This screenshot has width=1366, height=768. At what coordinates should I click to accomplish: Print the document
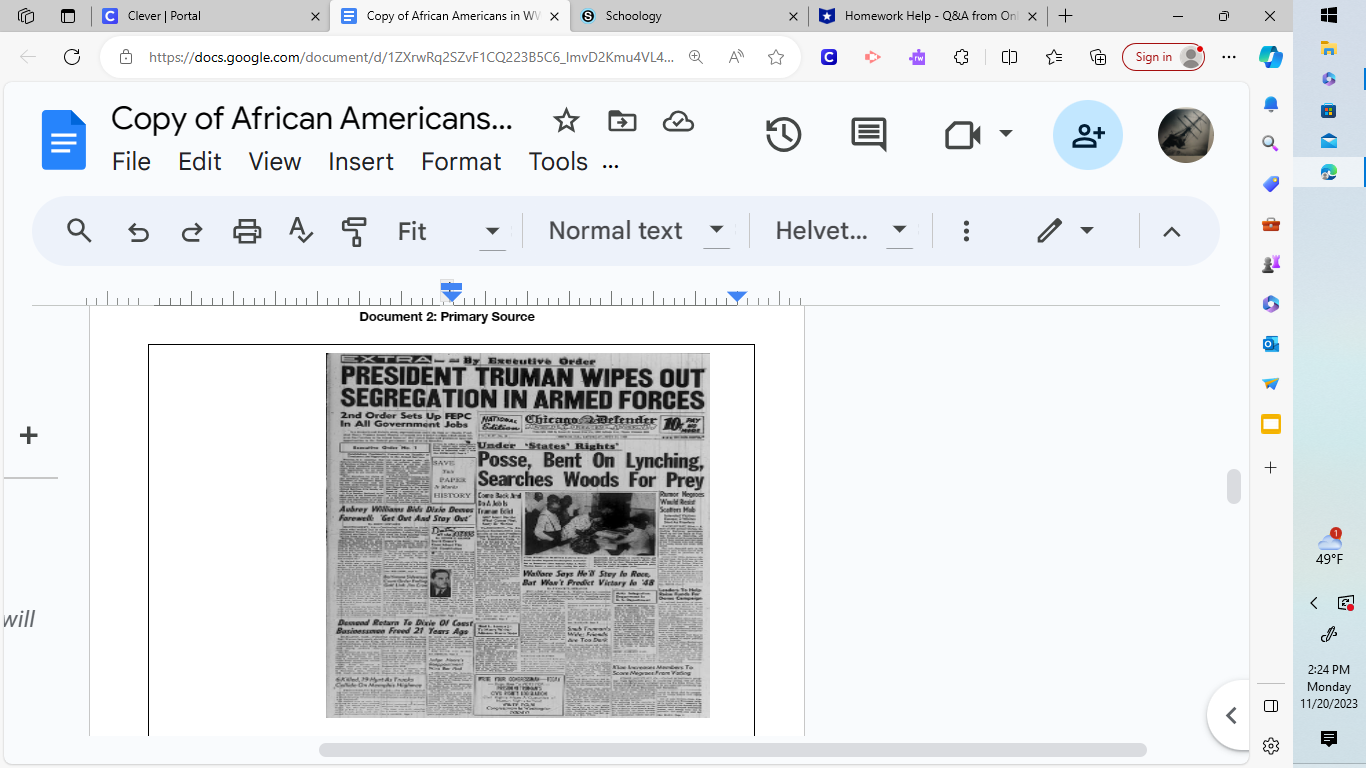click(247, 232)
